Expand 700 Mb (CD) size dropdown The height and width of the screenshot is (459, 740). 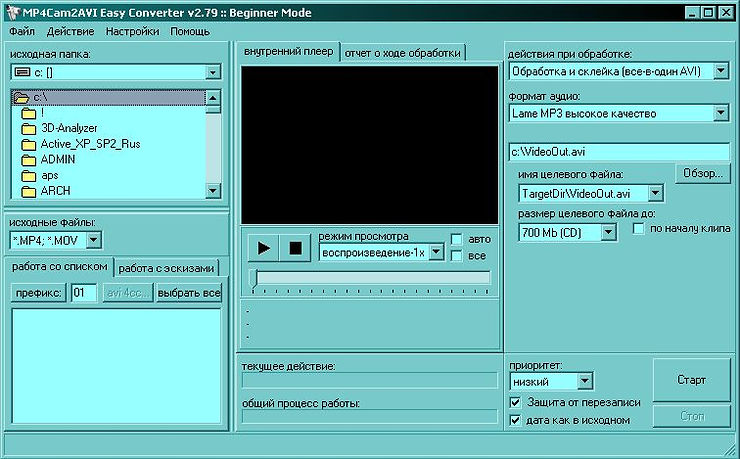click(x=608, y=232)
